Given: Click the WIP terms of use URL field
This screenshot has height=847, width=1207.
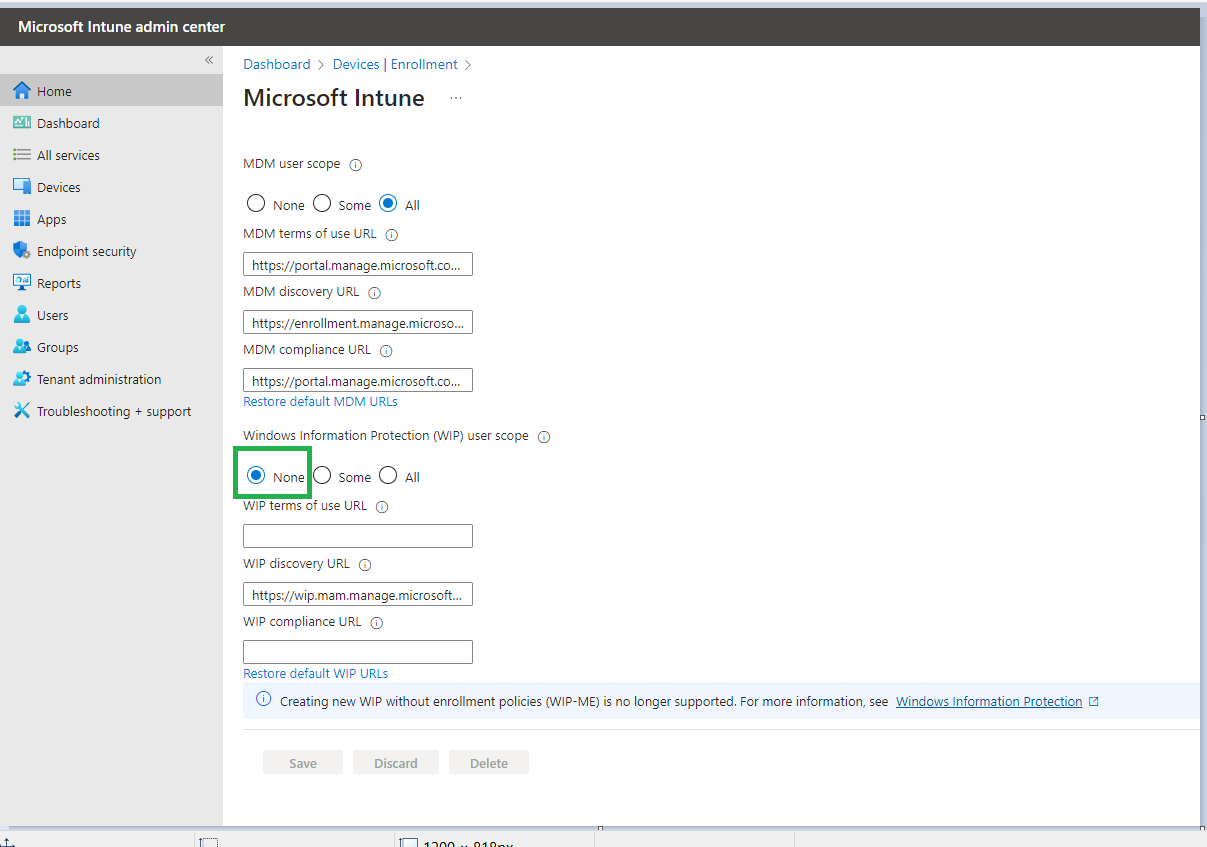Looking at the screenshot, I should coord(358,536).
